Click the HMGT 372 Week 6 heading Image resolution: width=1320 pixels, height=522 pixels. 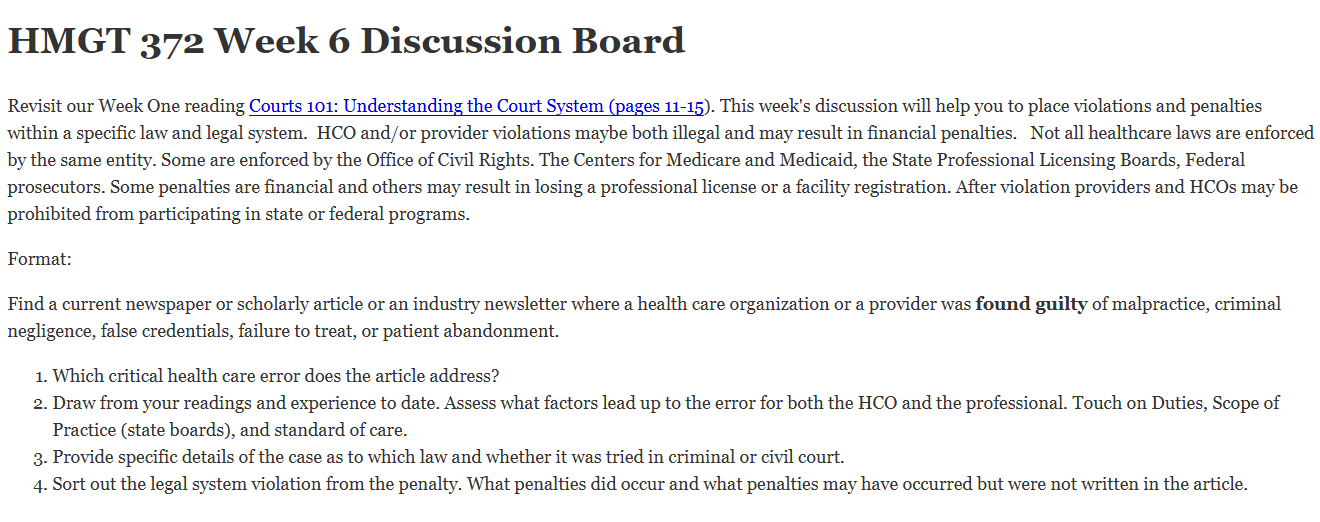[x=346, y=41]
